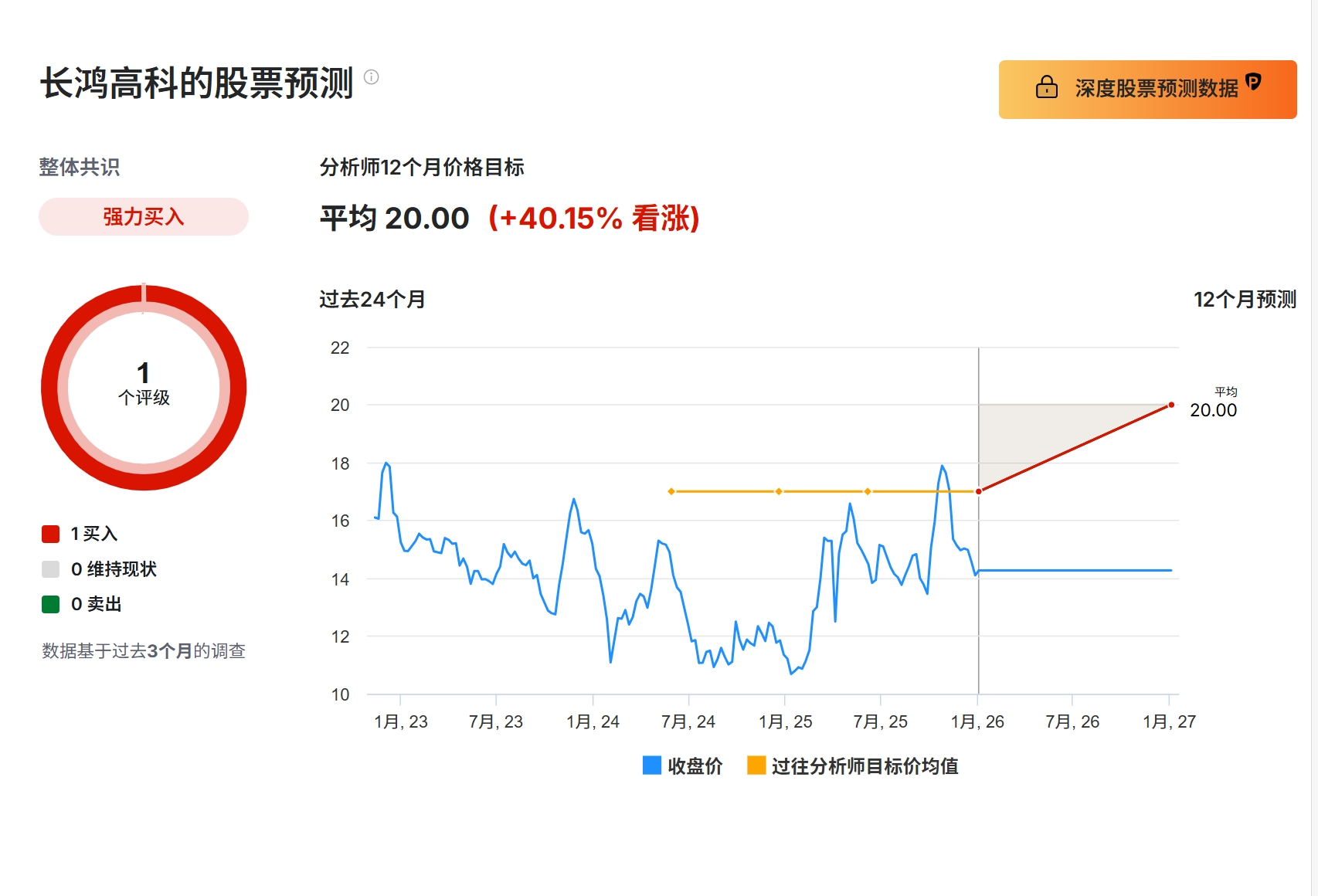Click the '1月, 23' x-axis label
This screenshot has width=1318, height=896.
point(401,721)
